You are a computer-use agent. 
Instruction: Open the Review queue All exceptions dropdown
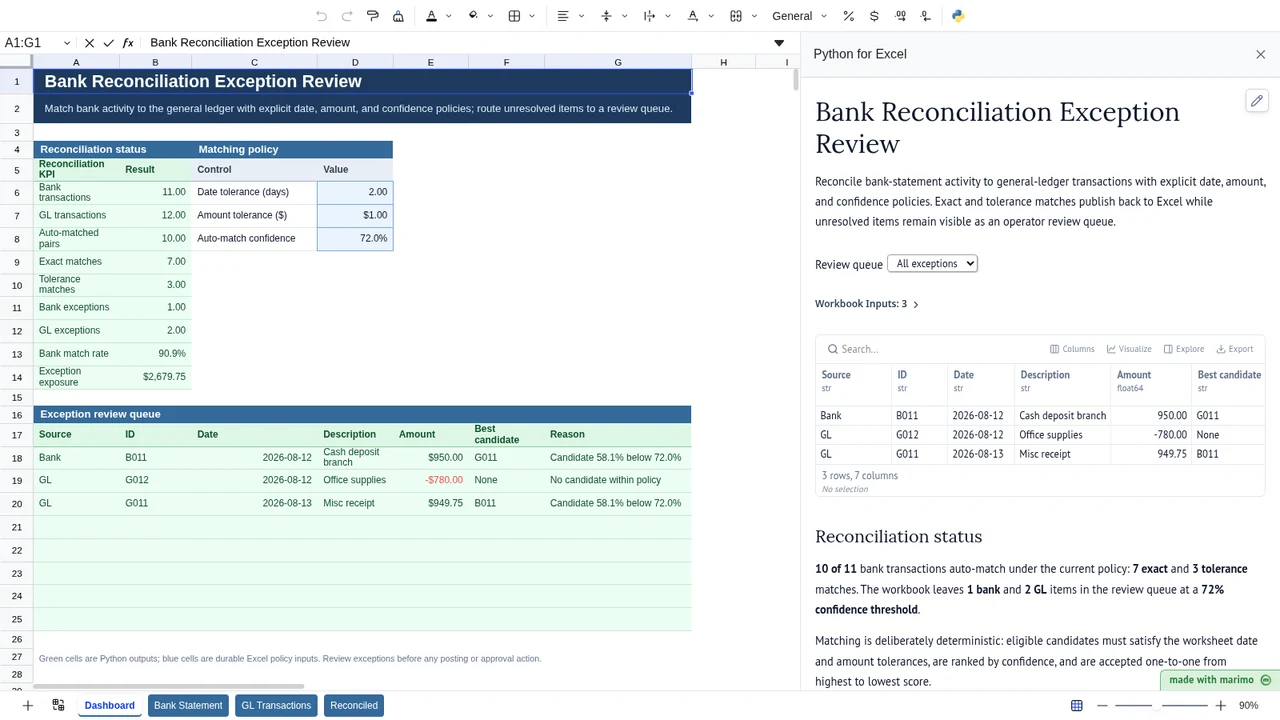(932, 264)
